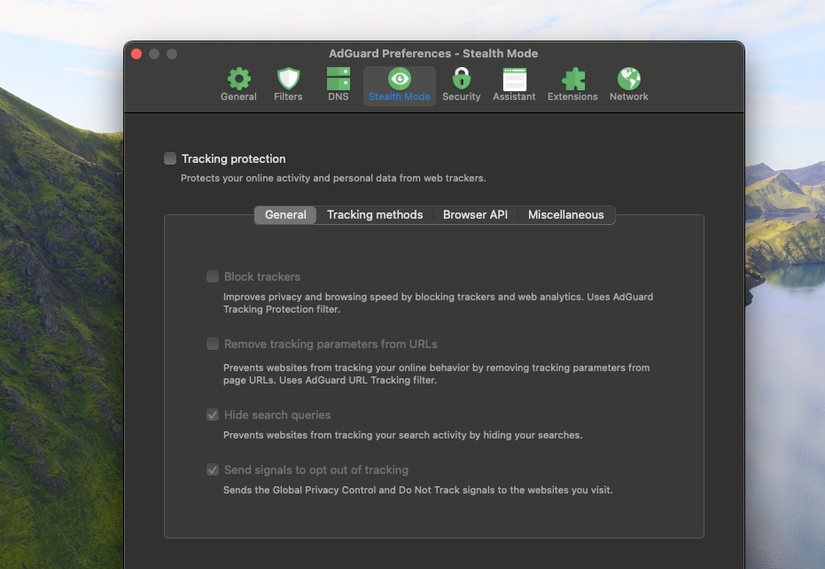Toggle Remove tracking parameters from URLs checkbox
The width and height of the screenshot is (825, 569).
213,344
